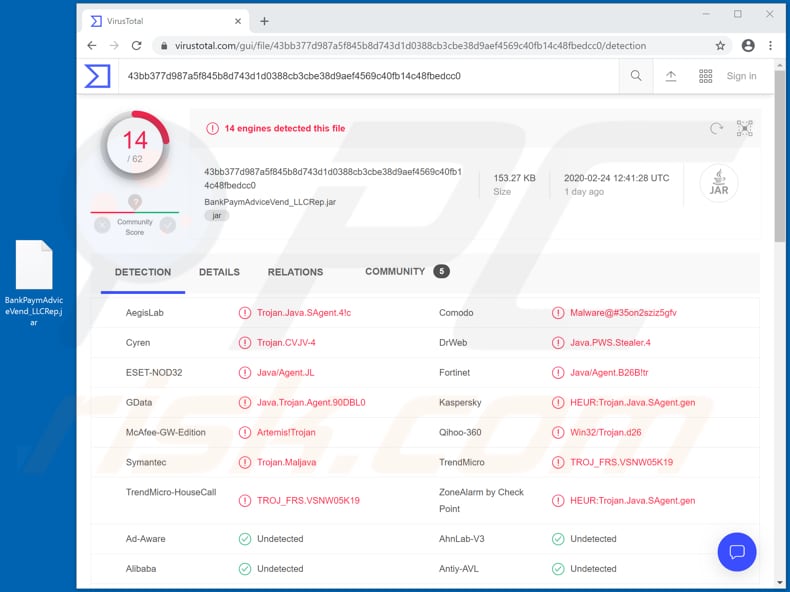Vote negative on community score
Viewport: 790px width, 592px height.
[x=102, y=225]
